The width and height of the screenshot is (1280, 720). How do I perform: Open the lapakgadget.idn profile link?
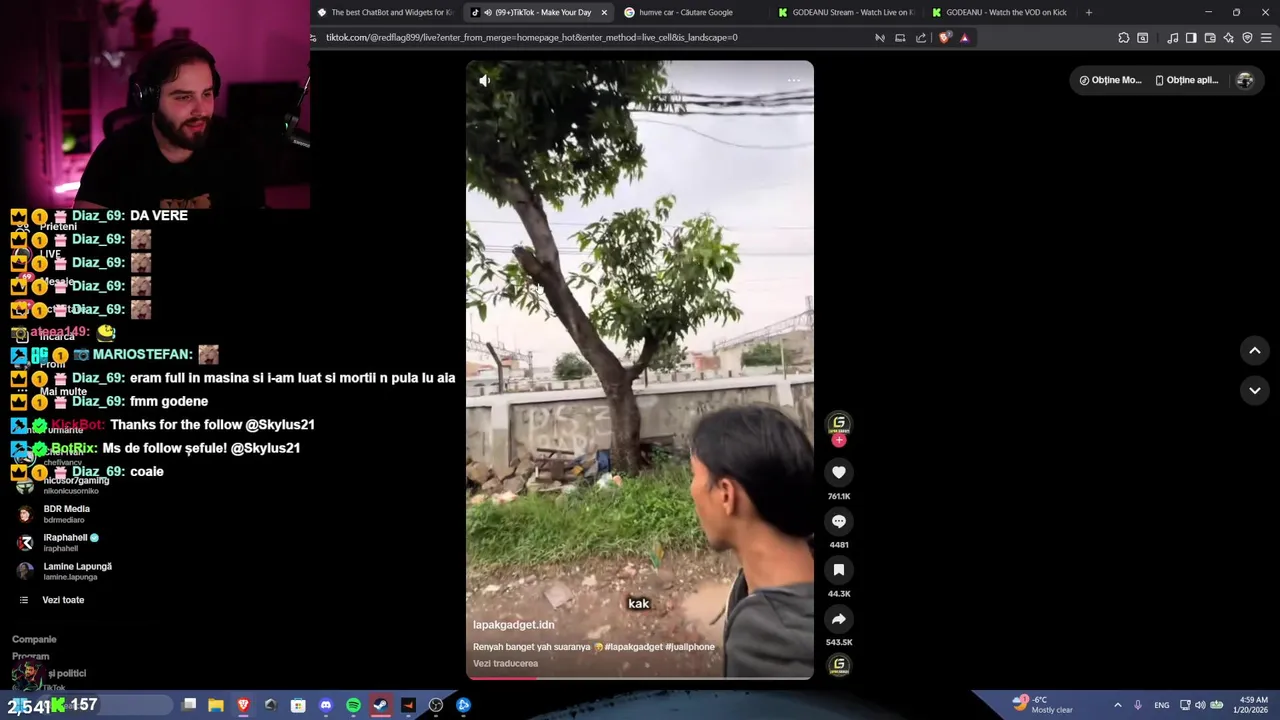point(513,625)
